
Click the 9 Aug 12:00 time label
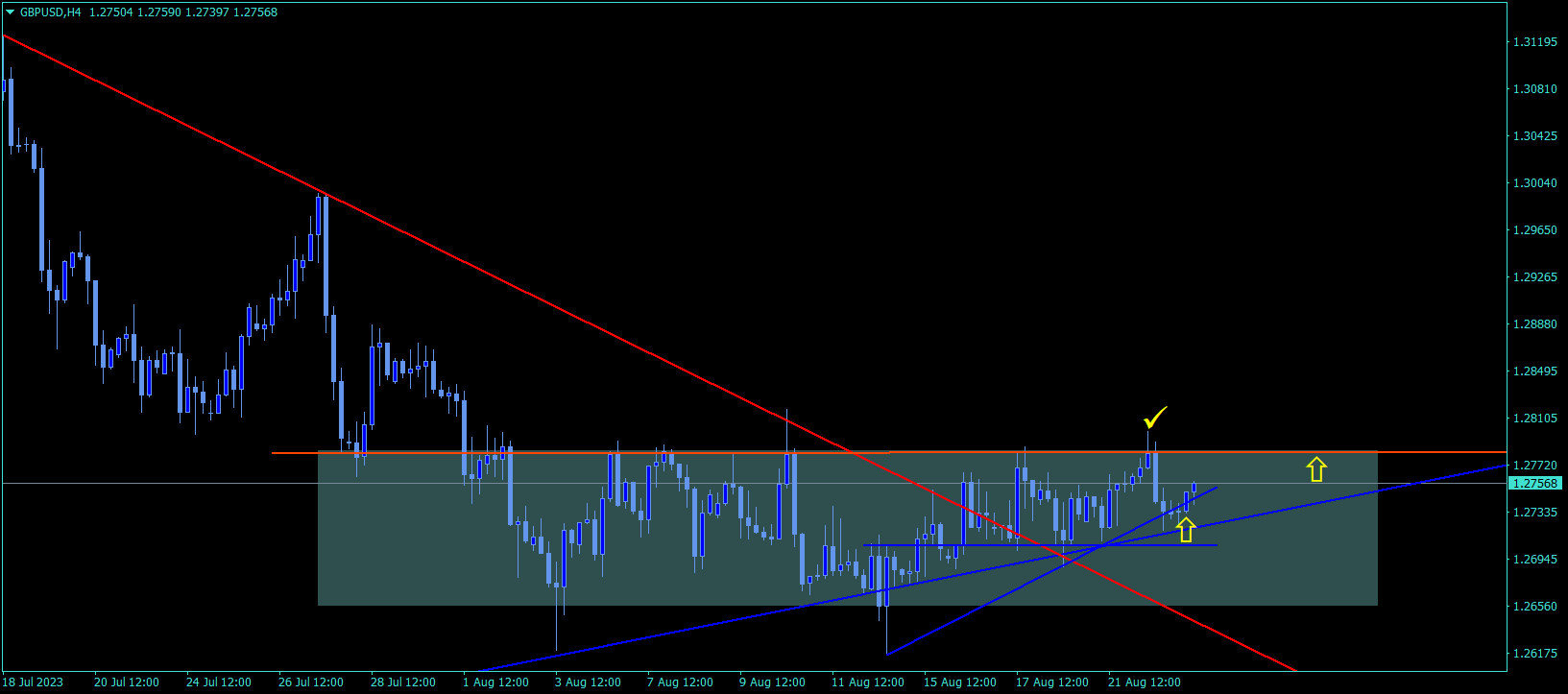click(772, 682)
